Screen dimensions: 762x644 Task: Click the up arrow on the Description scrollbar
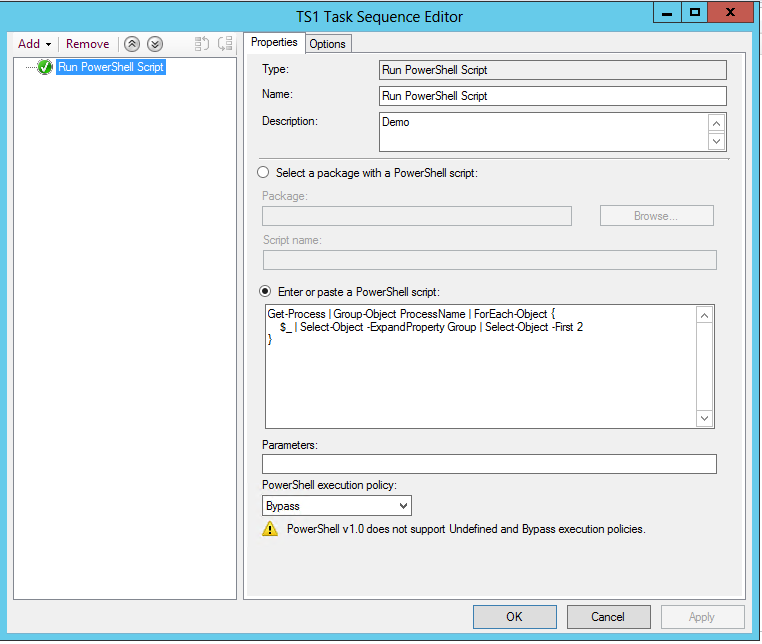716,123
